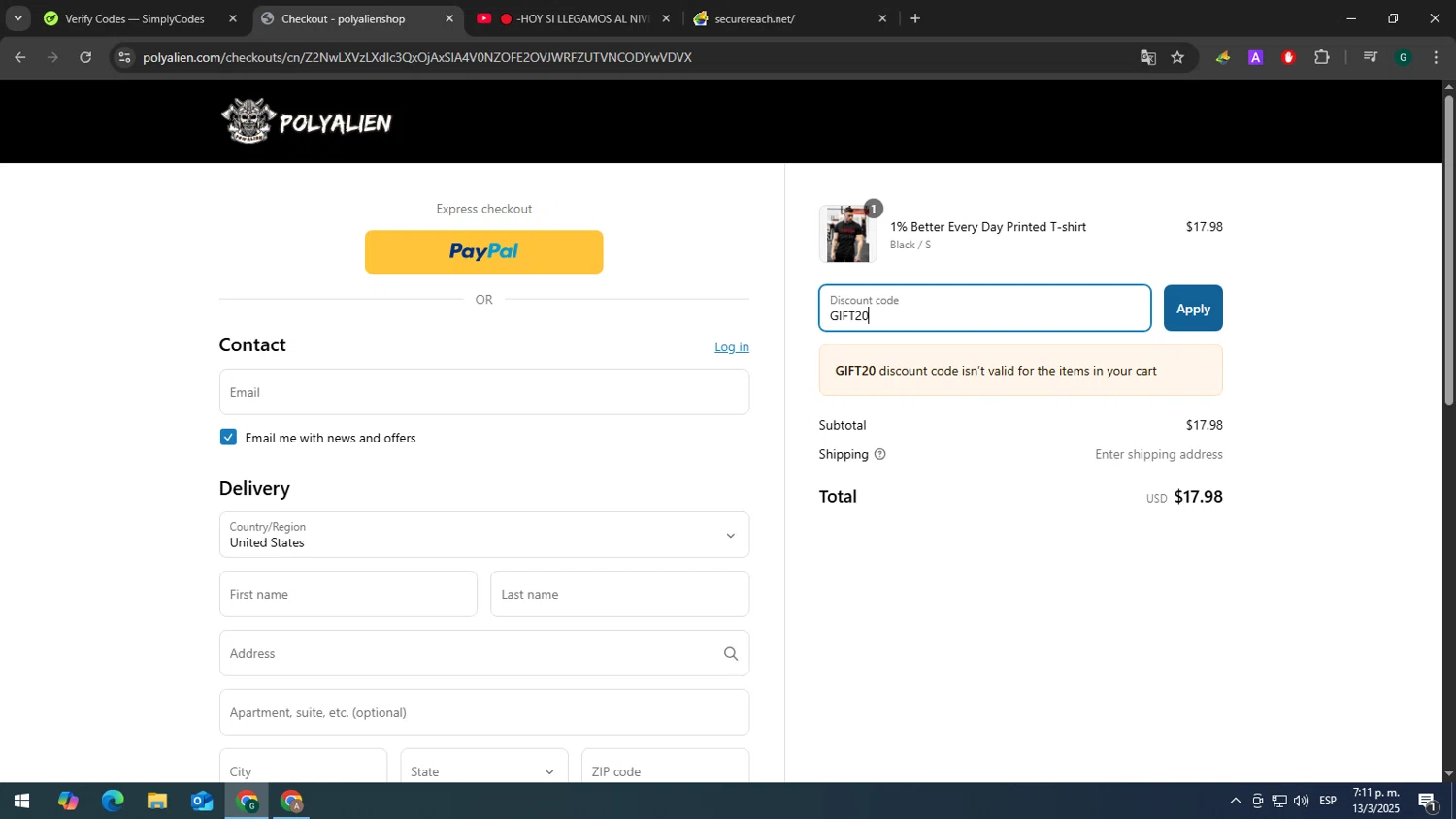Click the browser address bar URL
The image size is (1456, 819).
(x=417, y=57)
